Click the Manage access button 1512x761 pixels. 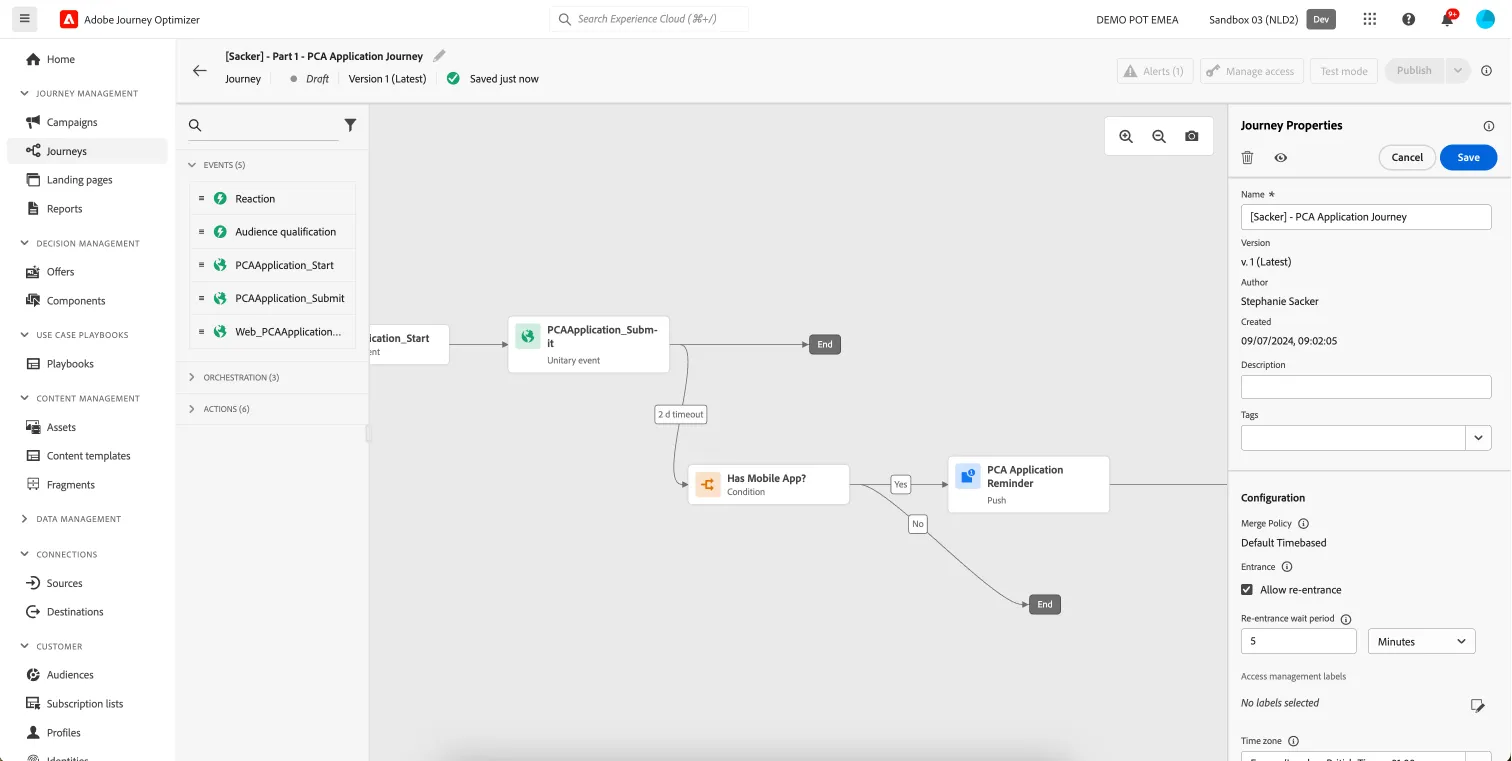[1251, 71]
